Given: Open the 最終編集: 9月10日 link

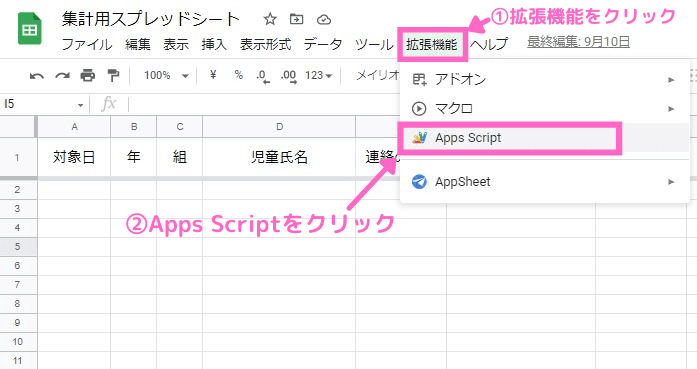Looking at the screenshot, I should (x=578, y=42).
